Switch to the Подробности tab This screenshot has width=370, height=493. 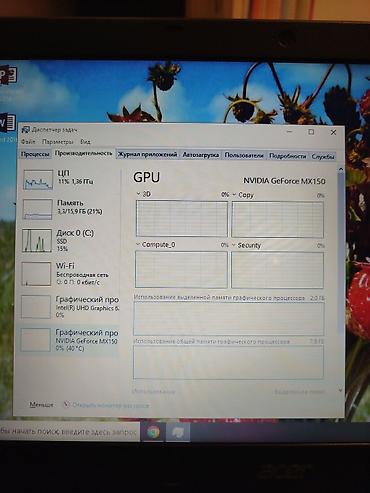[x=287, y=156]
